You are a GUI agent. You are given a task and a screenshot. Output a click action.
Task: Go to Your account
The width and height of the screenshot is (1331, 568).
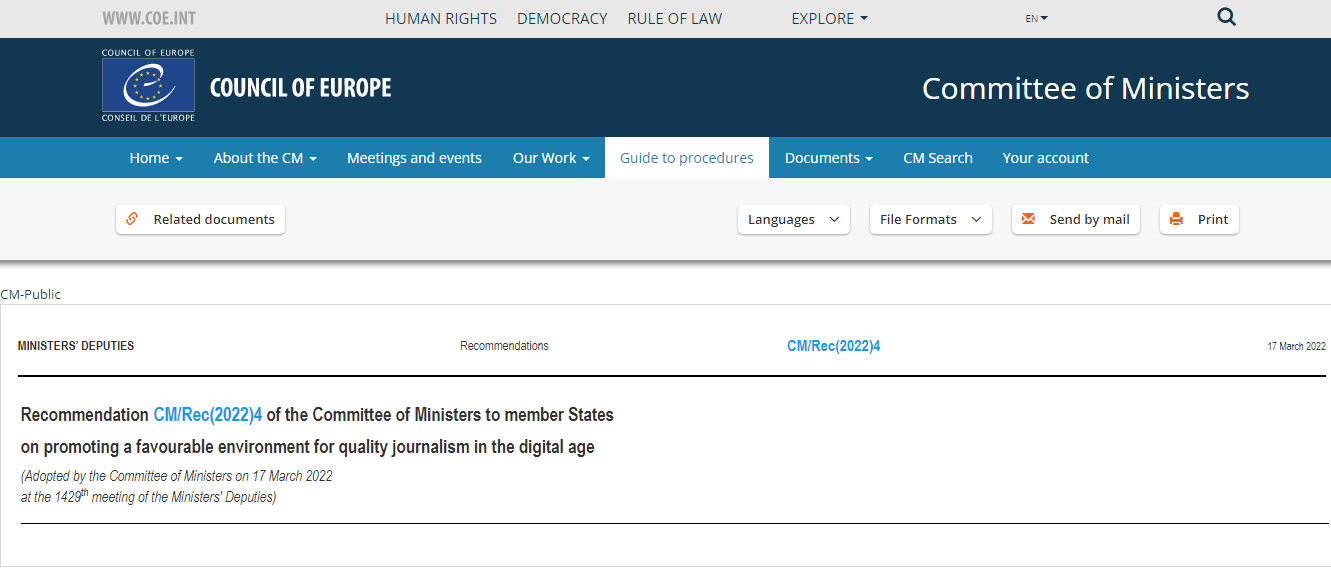click(x=1046, y=158)
